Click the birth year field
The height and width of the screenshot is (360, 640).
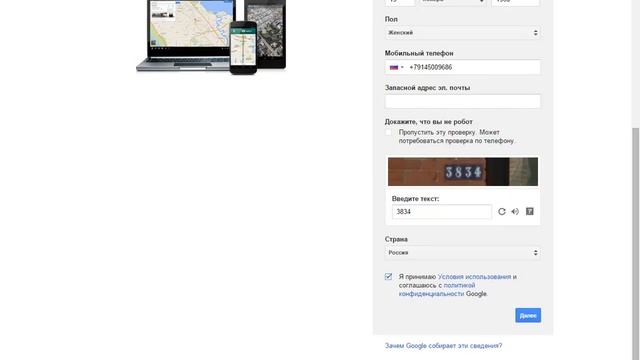coord(516,2)
